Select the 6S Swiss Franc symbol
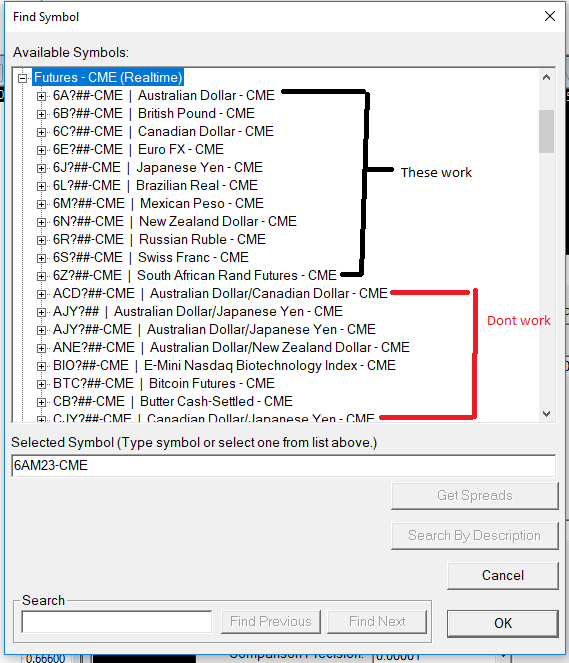569x663 pixels. pyautogui.click(x=151, y=258)
